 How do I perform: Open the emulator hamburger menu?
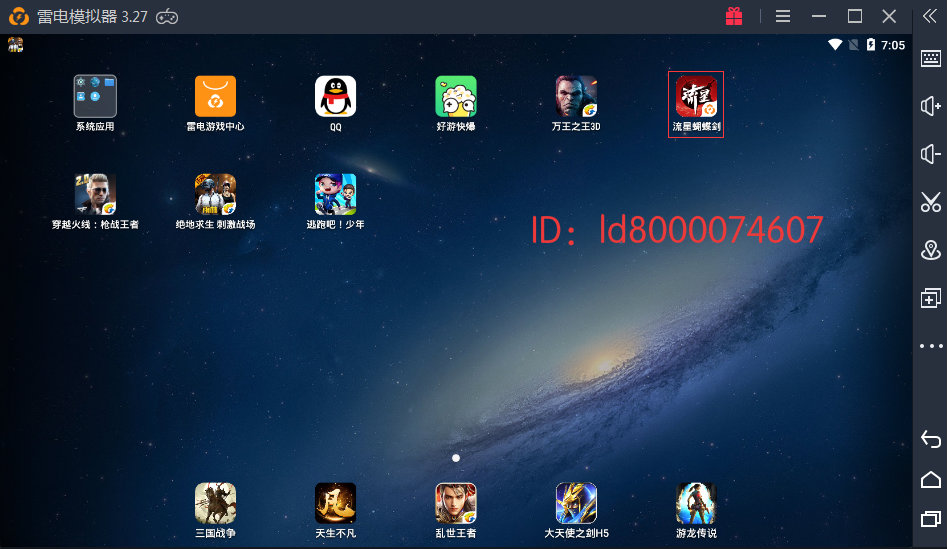pyautogui.click(x=783, y=17)
